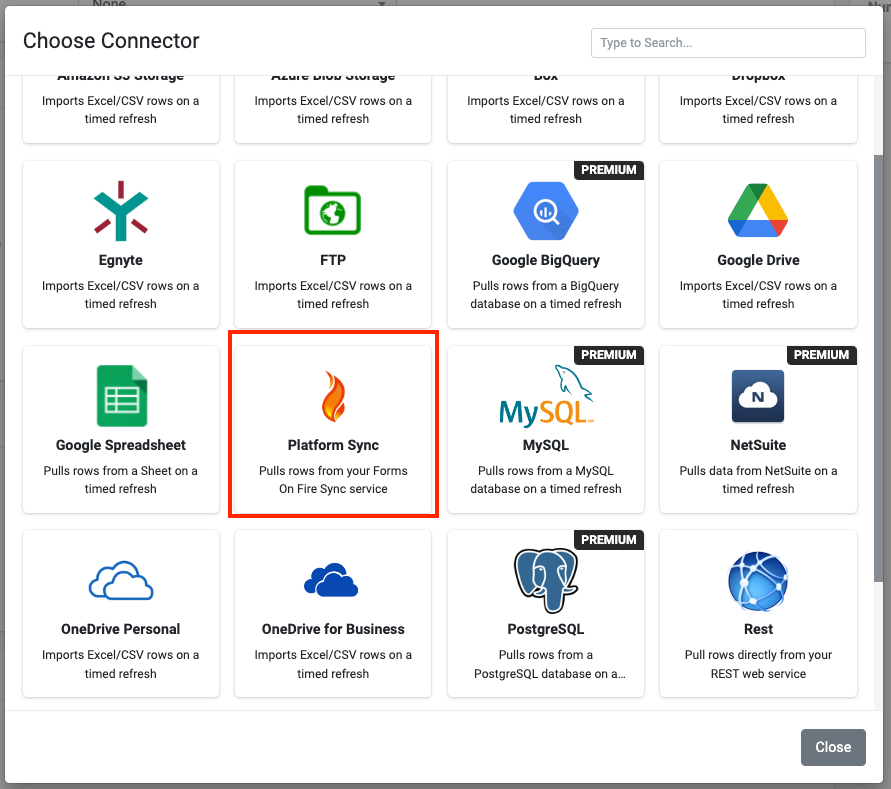
Task: Click Egnyte's 'Imports Excel/CSV rows' description
Action: (120, 294)
